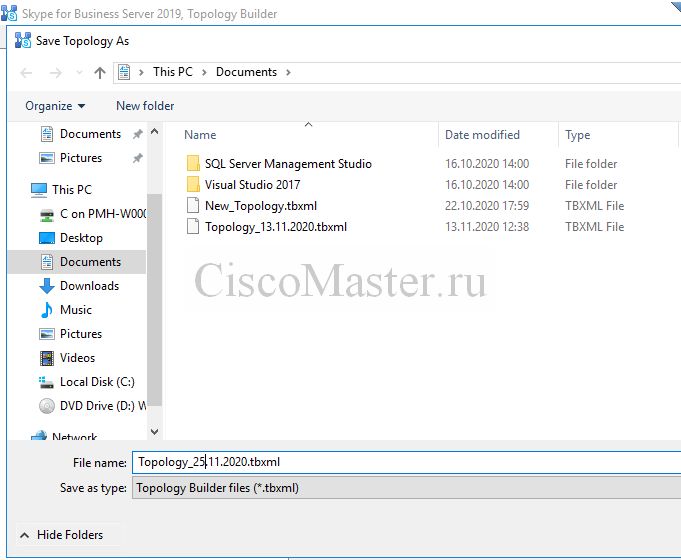The height and width of the screenshot is (560, 681).
Task: Select Desktop in navigation pane
Action: pos(81,238)
